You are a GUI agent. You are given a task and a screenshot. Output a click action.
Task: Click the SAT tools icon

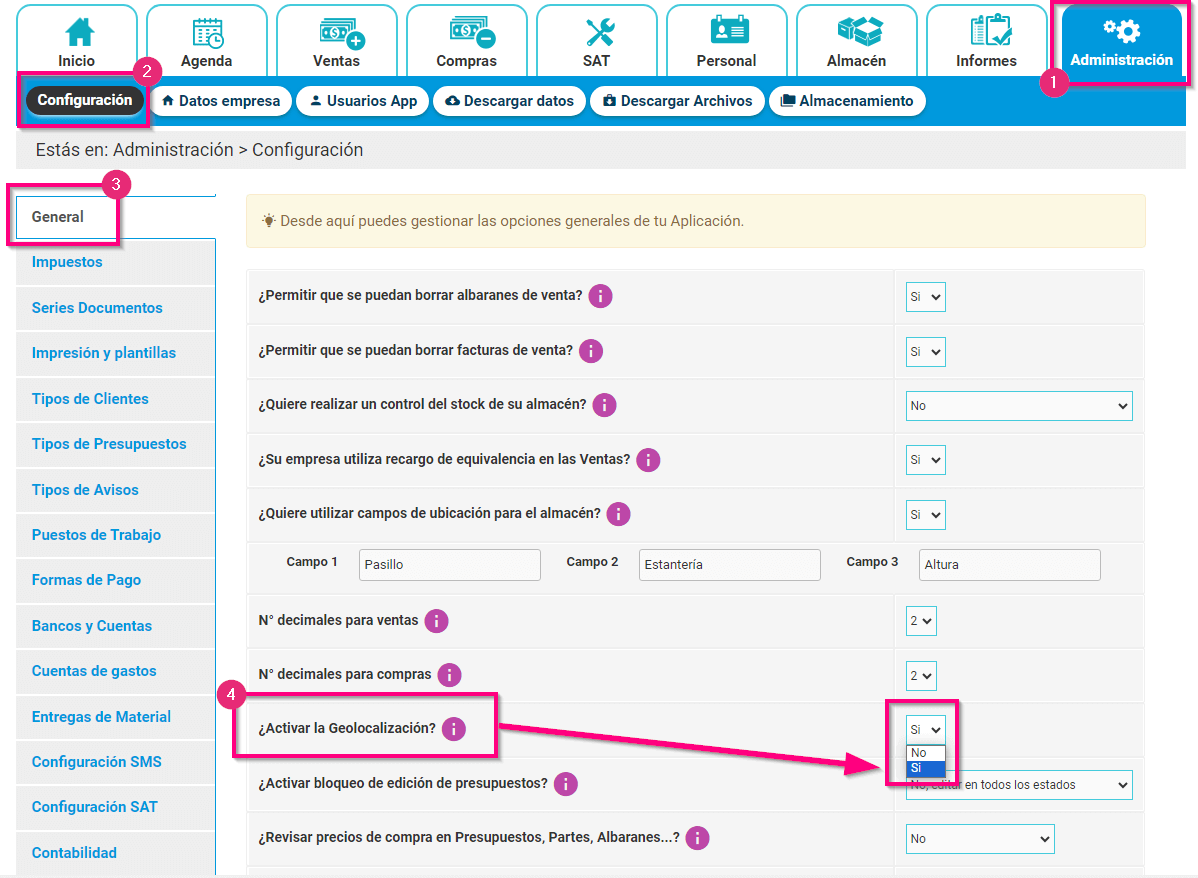point(596,30)
